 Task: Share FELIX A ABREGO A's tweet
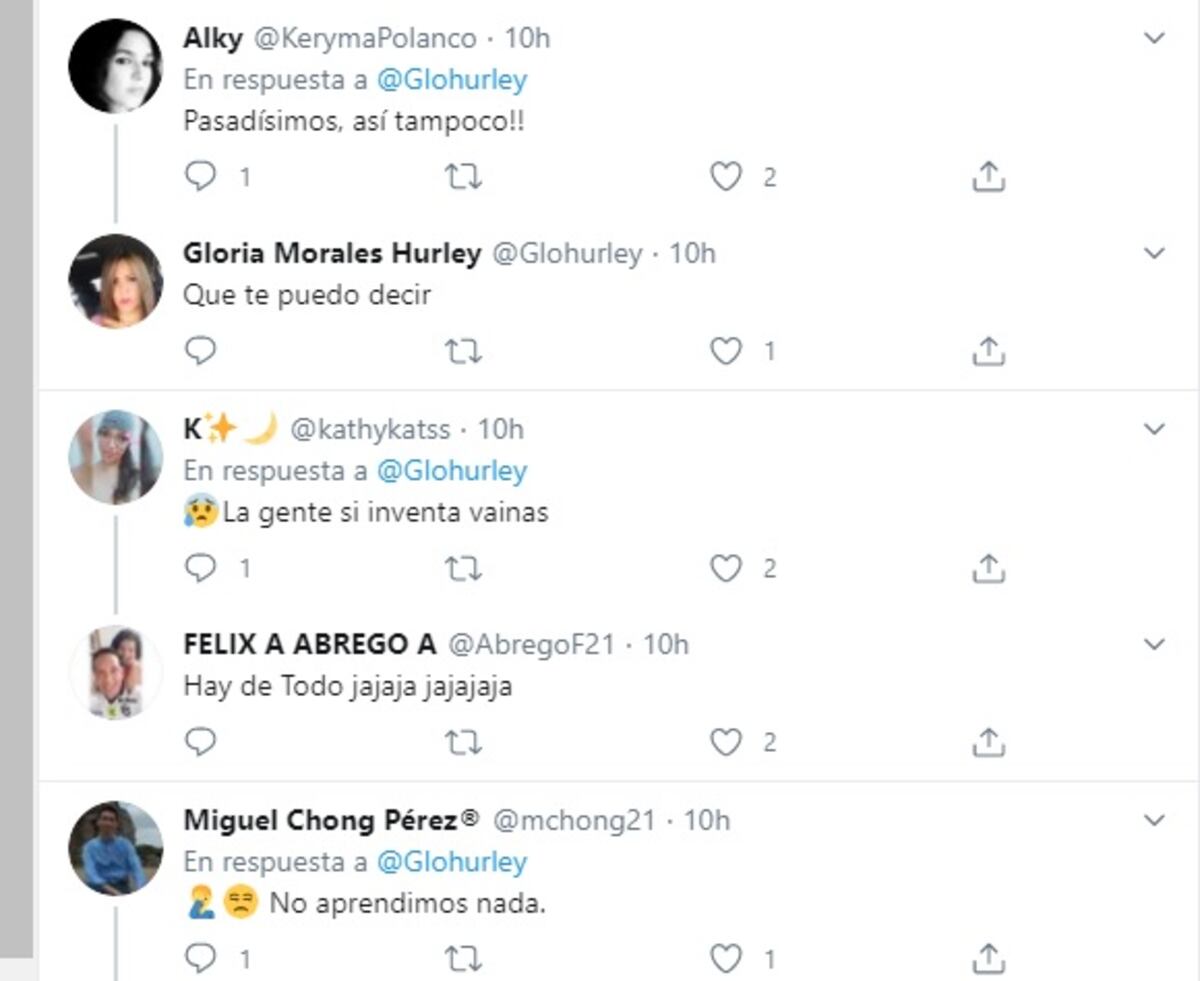point(990,742)
